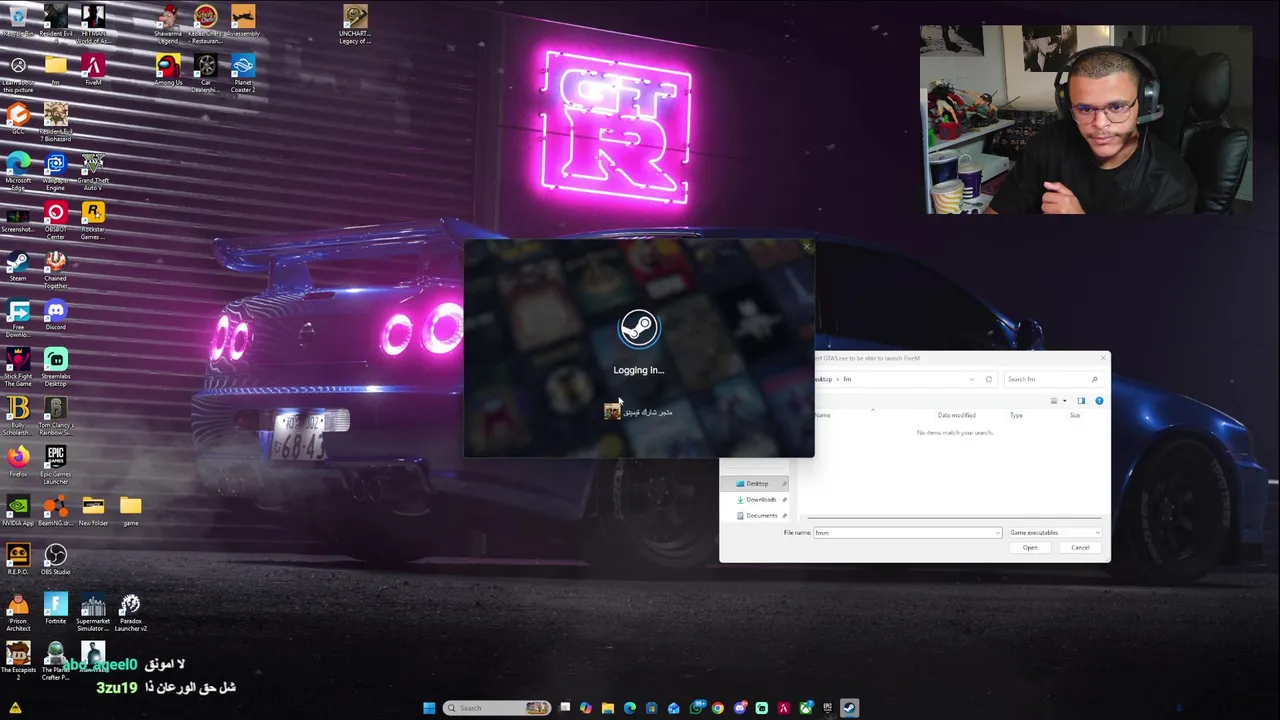Sort by the Size column header
This screenshot has height=720, width=1280.
pos(1075,415)
